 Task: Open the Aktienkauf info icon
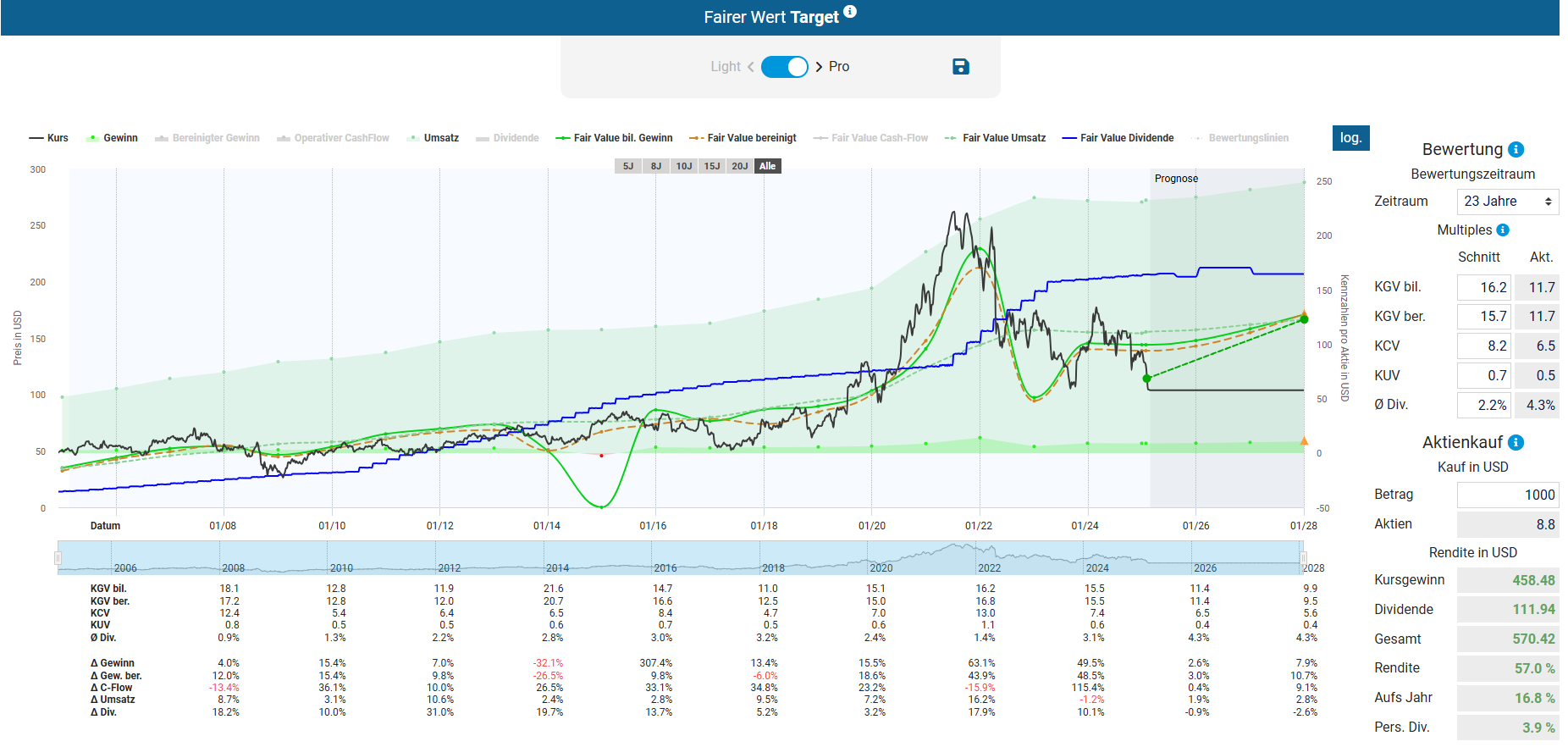click(x=1516, y=443)
